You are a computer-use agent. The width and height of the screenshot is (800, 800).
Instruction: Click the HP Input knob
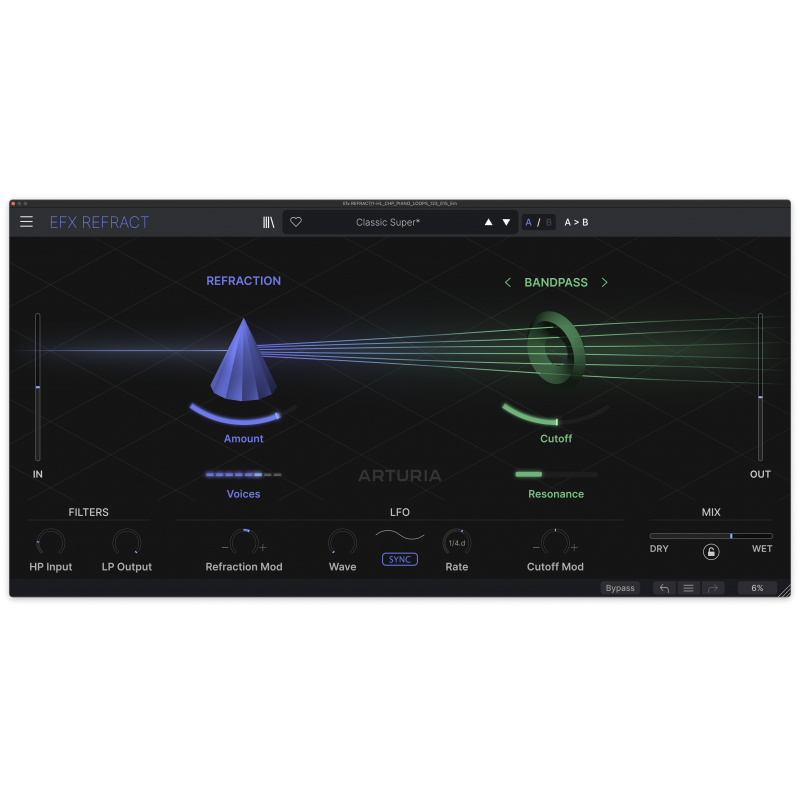51,542
